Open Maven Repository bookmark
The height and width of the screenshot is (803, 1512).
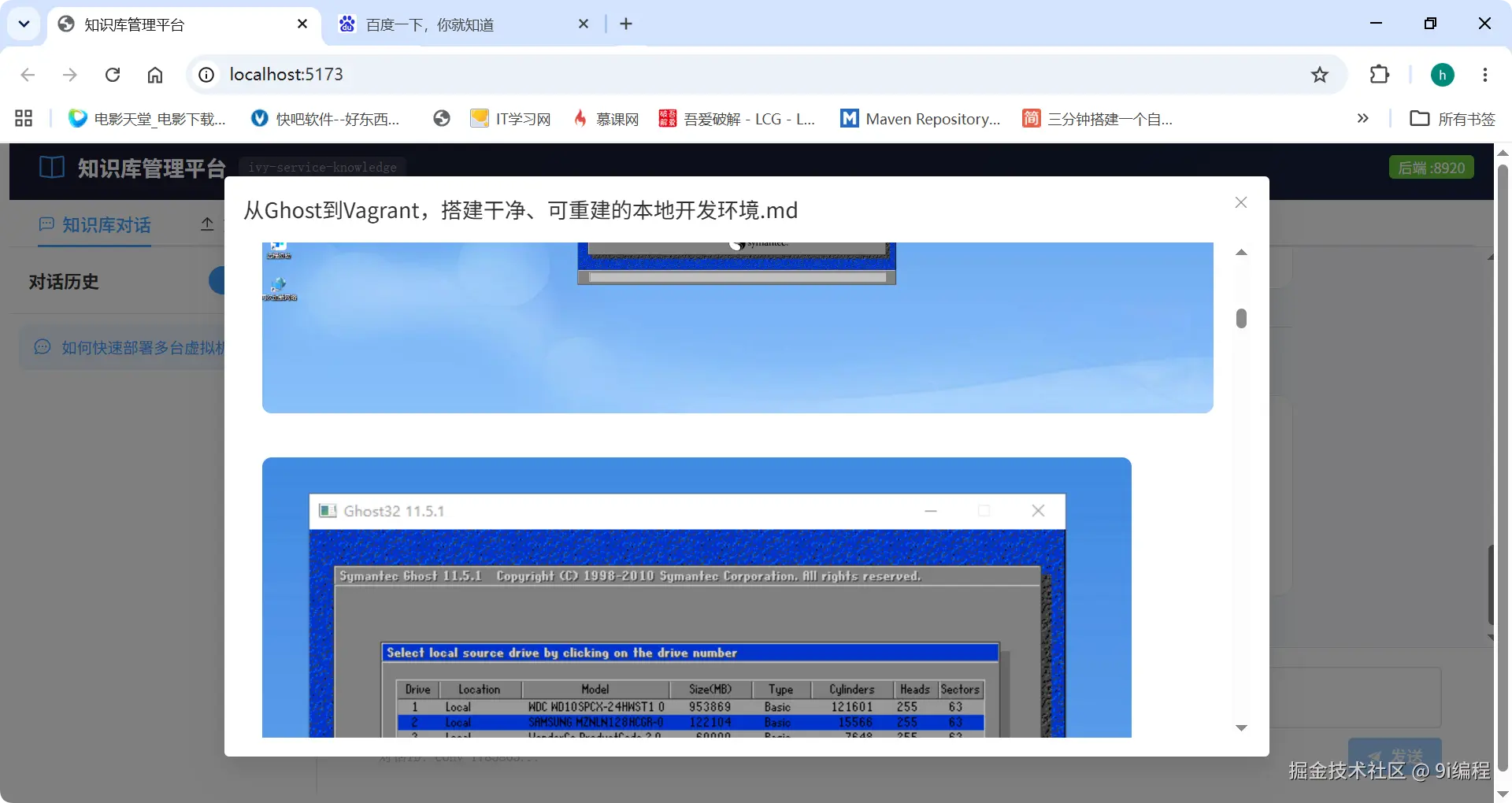pyautogui.click(x=921, y=119)
